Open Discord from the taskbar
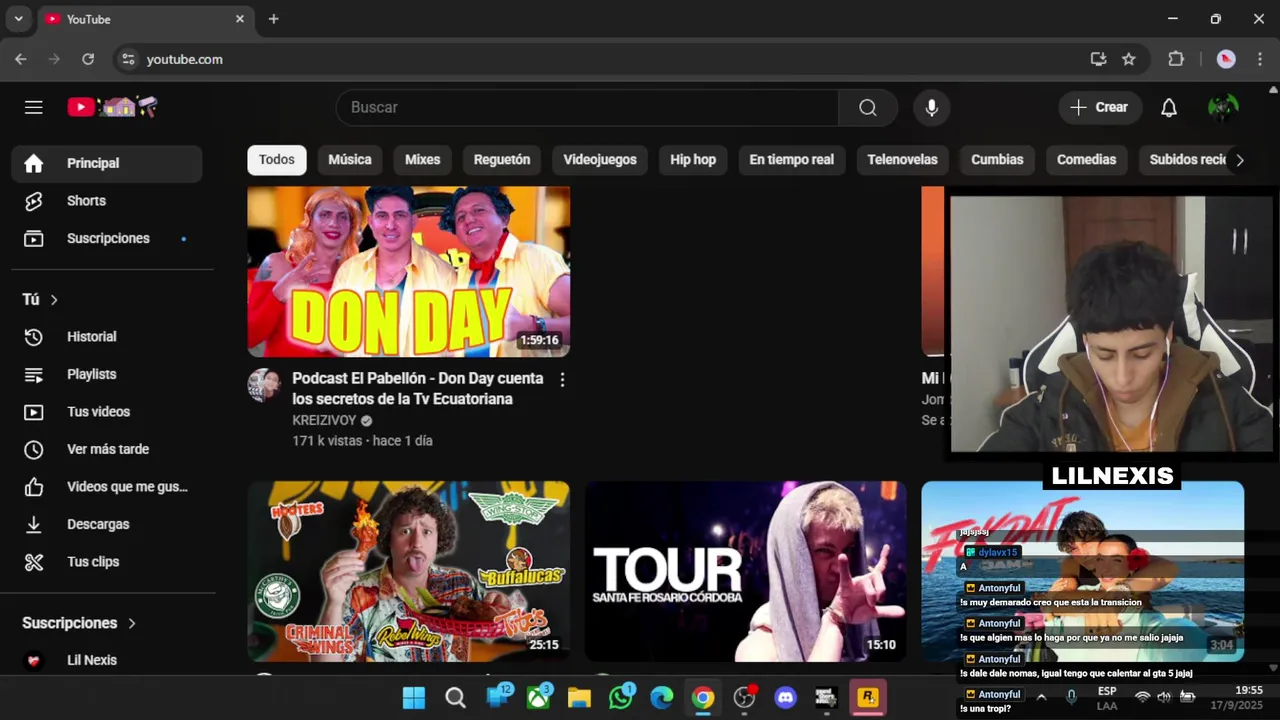Viewport: 1280px width, 720px height. 786,698
